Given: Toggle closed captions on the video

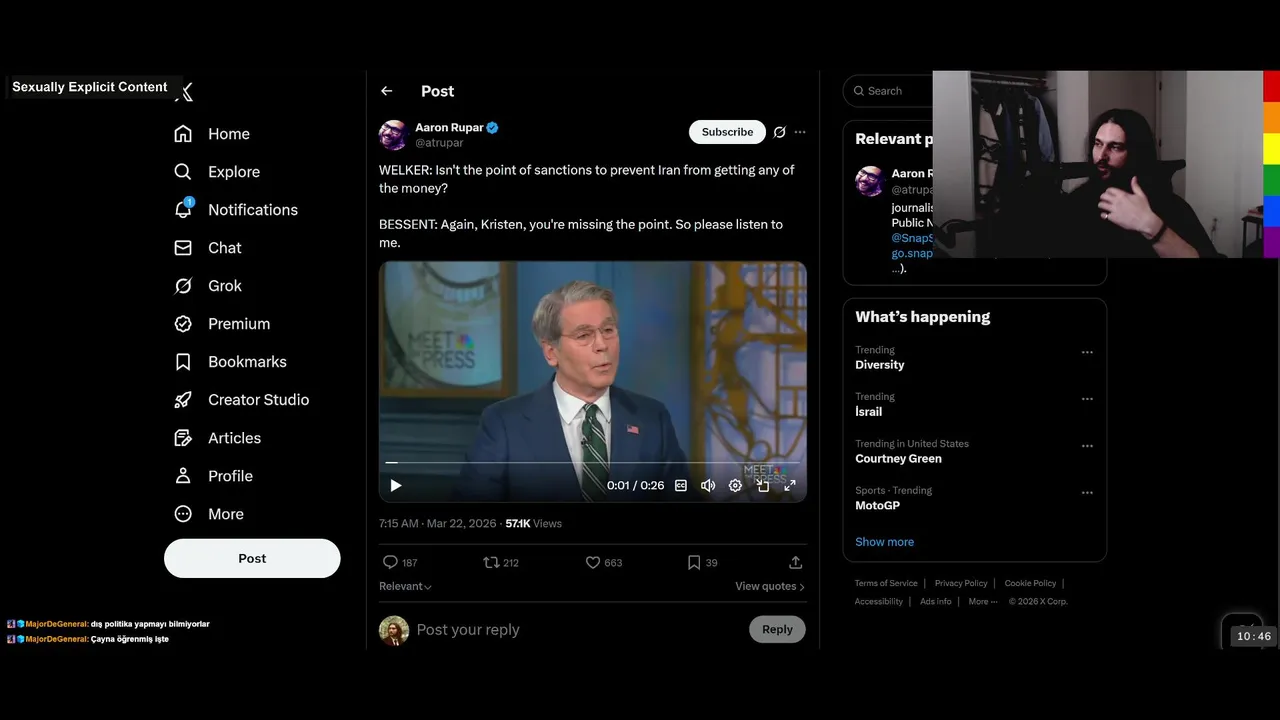Looking at the screenshot, I should point(681,485).
